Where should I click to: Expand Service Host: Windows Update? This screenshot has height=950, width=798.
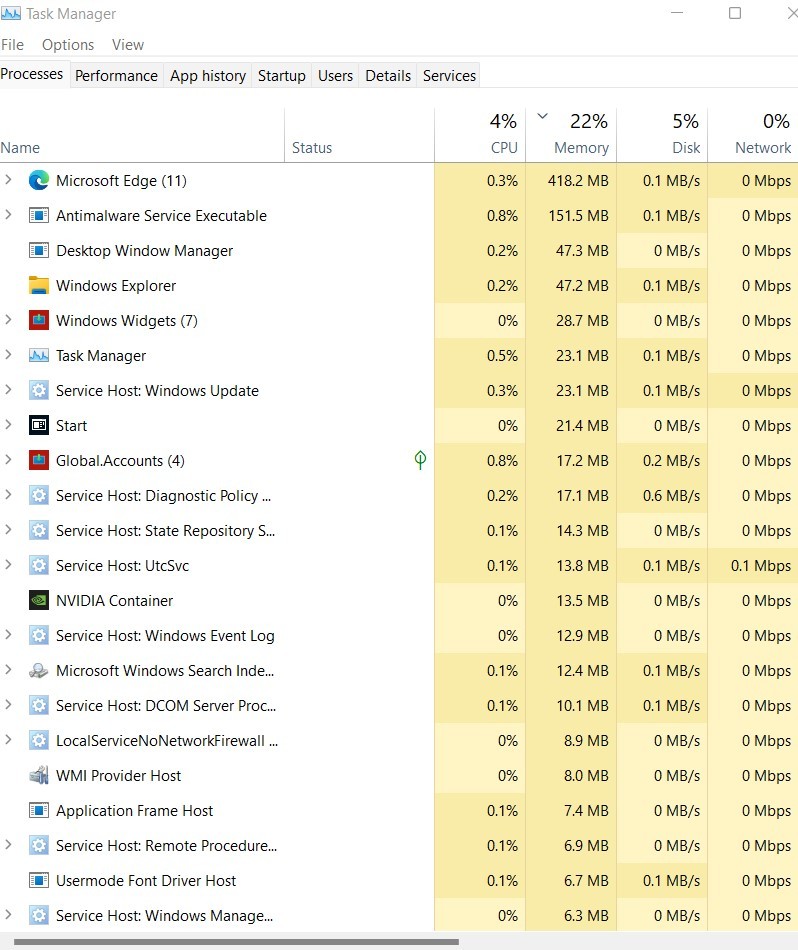click(x=8, y=390)
